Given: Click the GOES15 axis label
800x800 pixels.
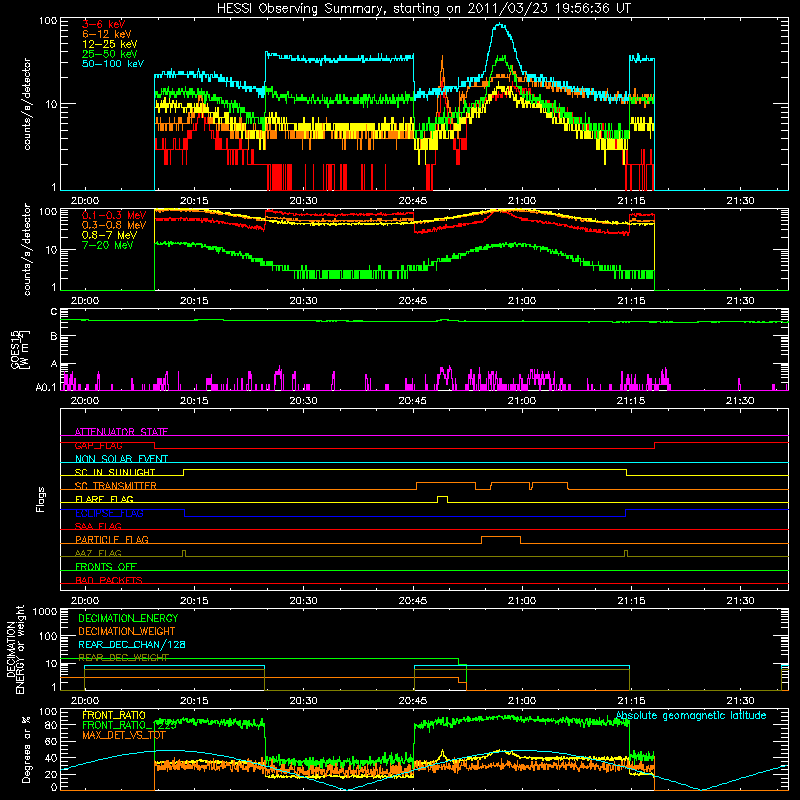Looking at the screenshot, I should [20, 349].
